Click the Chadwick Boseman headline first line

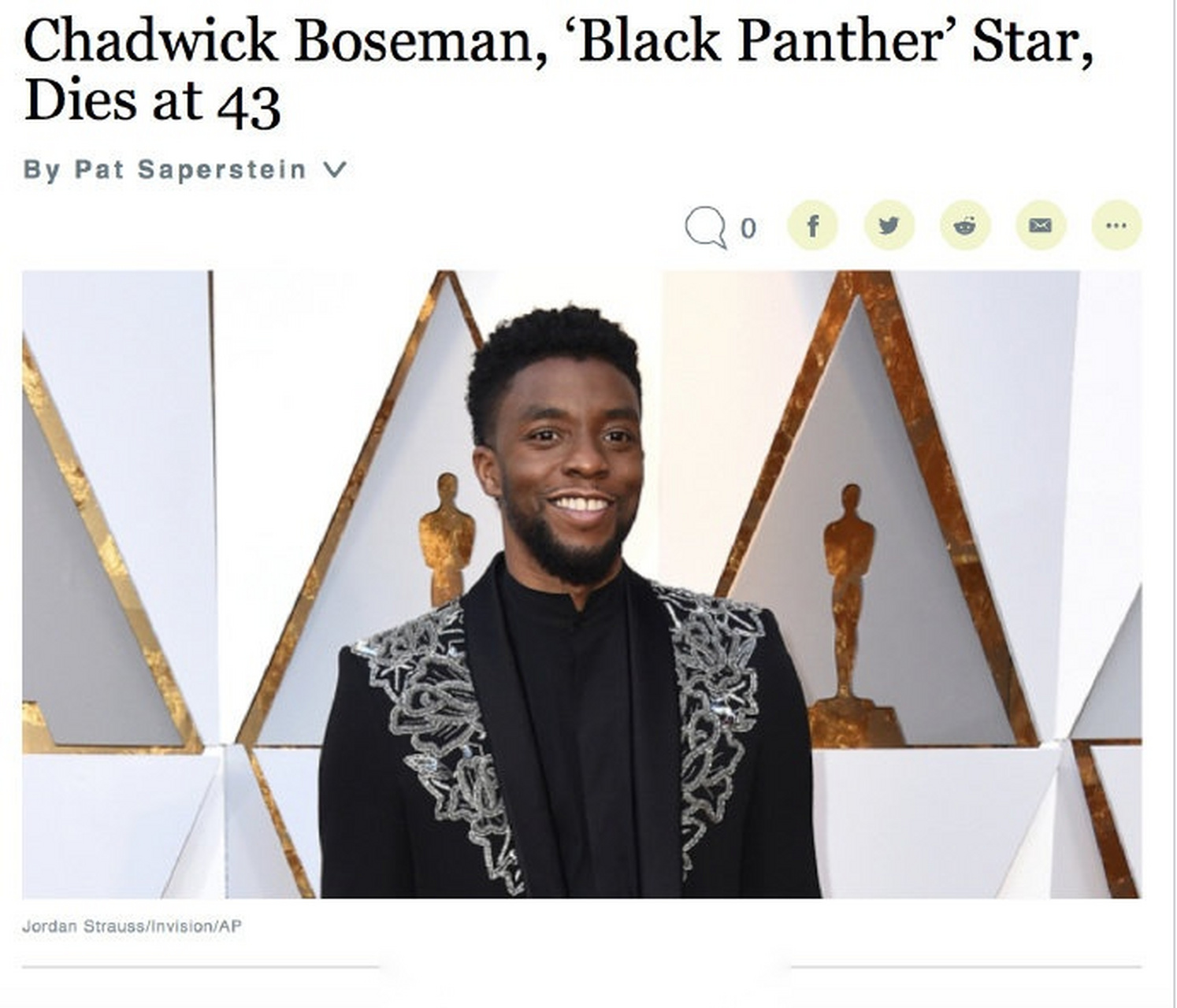[x=559, y=41]
